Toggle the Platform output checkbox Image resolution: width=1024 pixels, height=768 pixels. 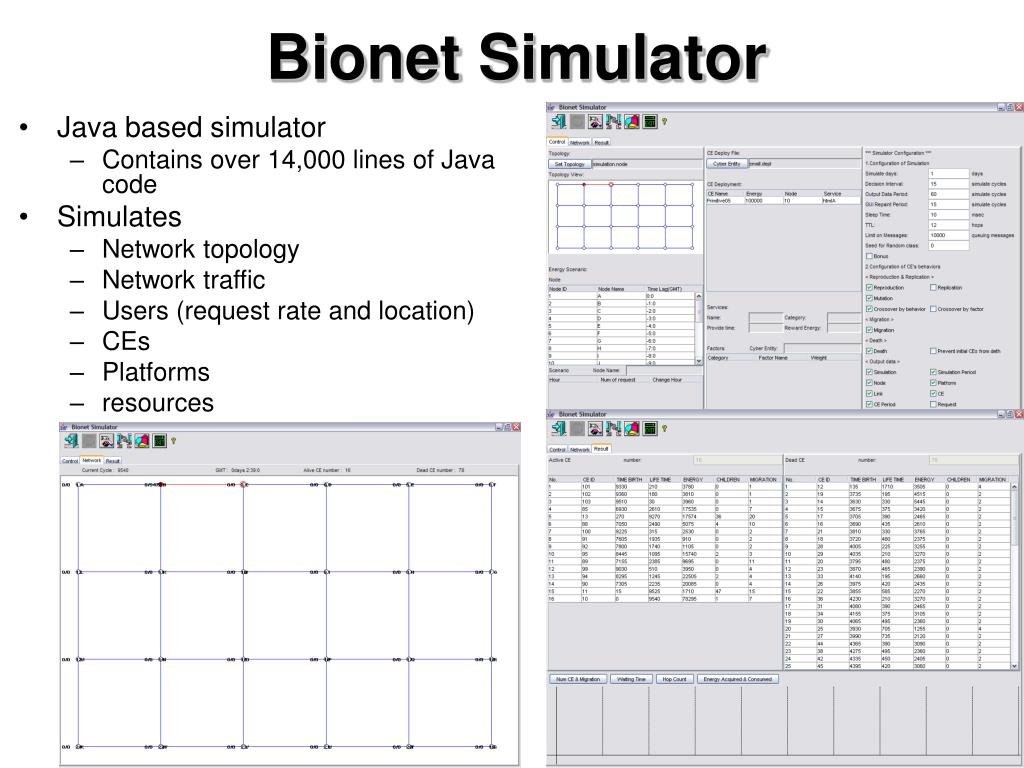(933, 383)
